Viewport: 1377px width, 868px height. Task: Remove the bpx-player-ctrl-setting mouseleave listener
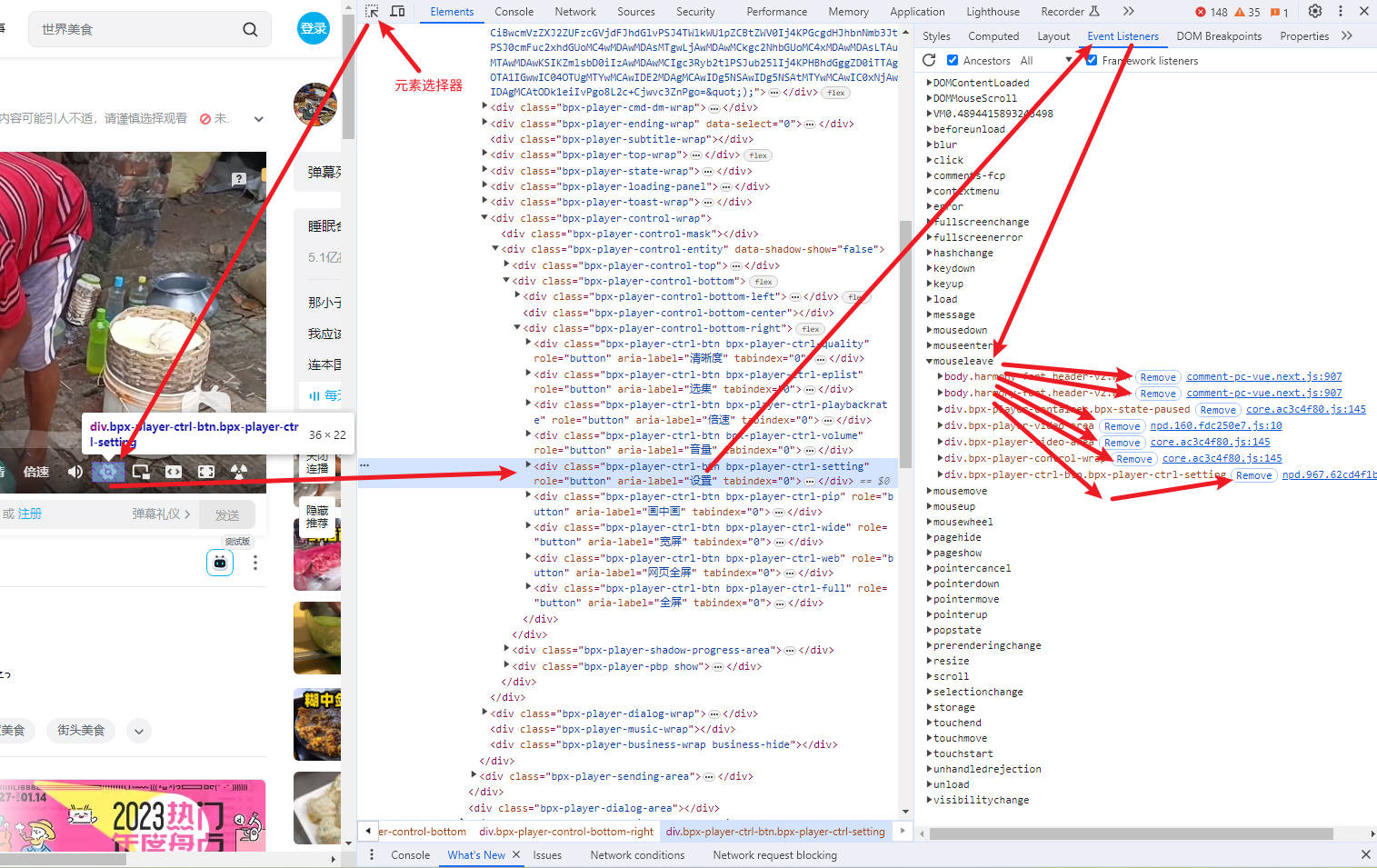(1253, 475)
